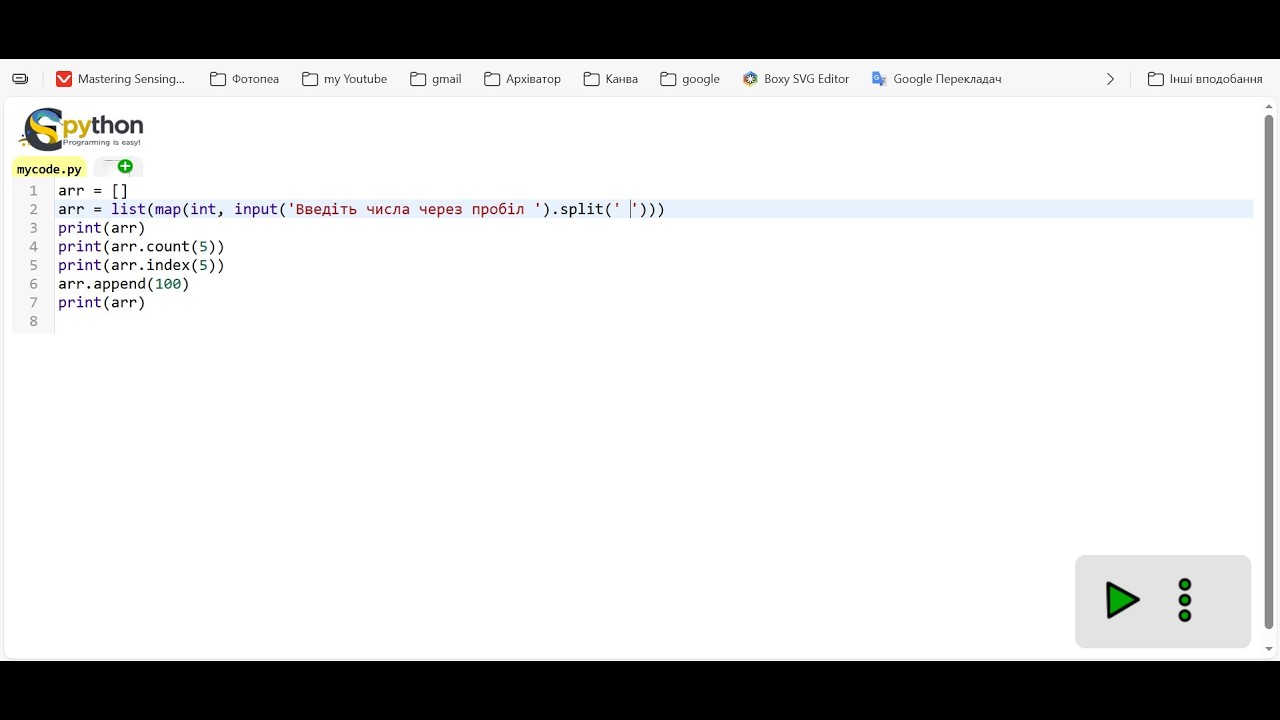
Task: Open the Інші вподобання folder
Action: click(1205, 79)
